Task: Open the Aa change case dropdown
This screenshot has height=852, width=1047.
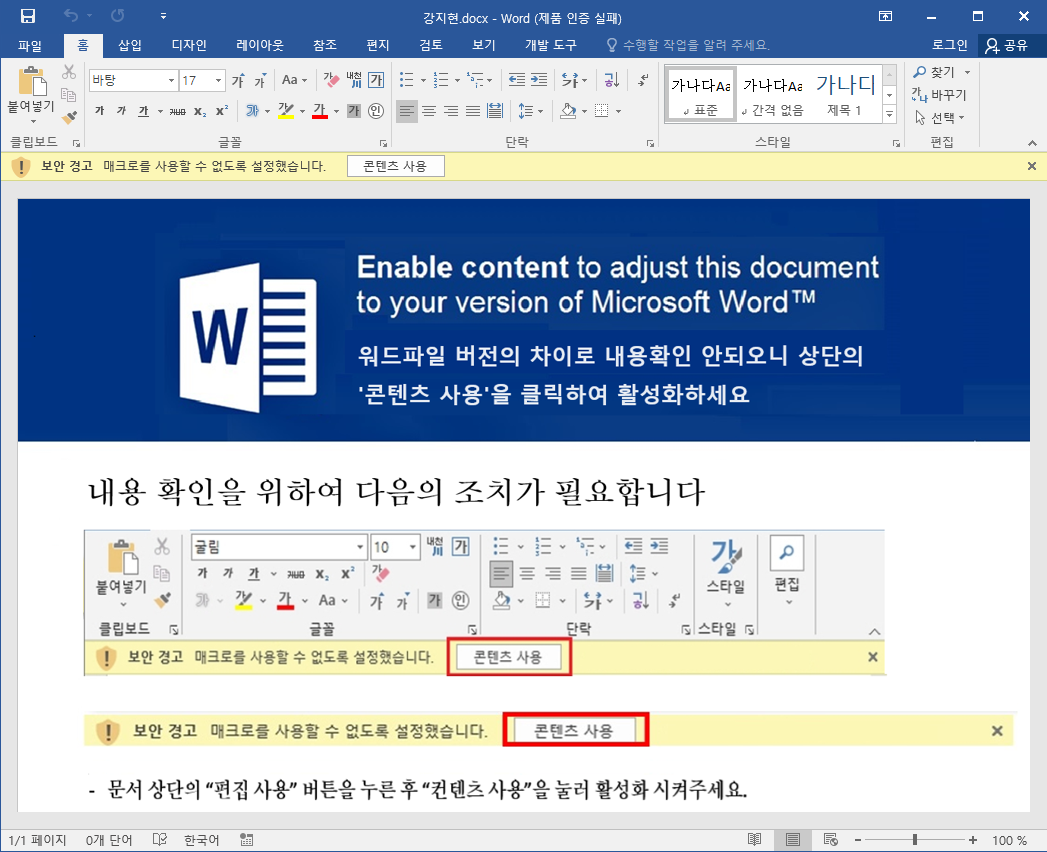Action: tap(294, 80)
